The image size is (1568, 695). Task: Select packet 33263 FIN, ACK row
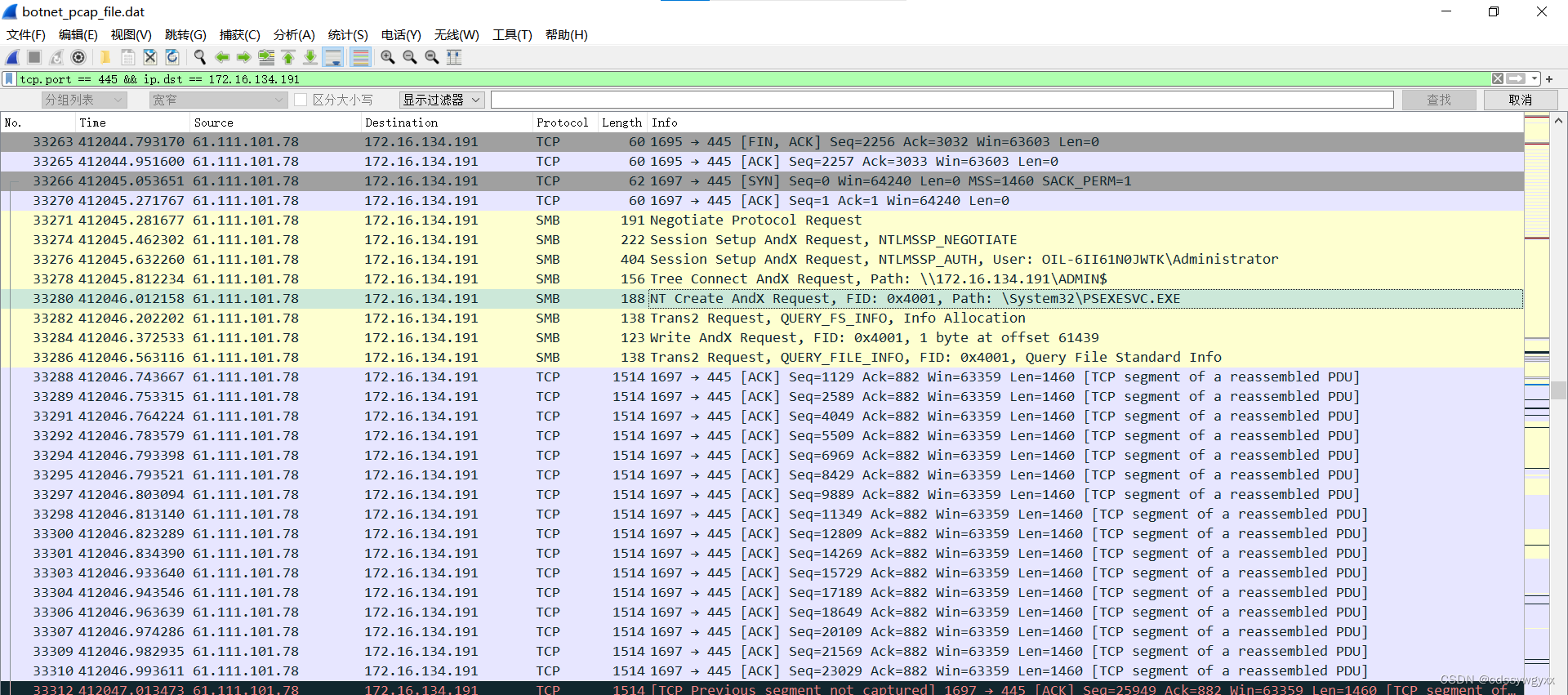click(x=762, y=142)
